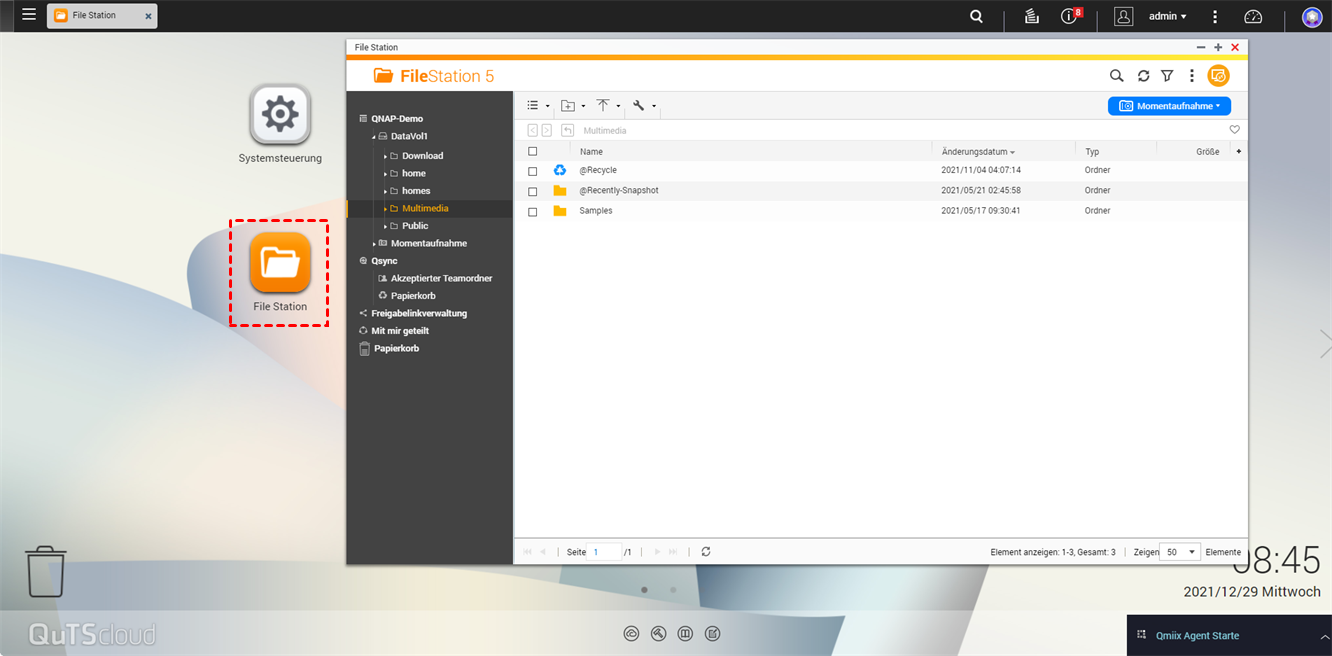
Task: Close the File Station taskbar tab
Action: [x=149, y=17]
